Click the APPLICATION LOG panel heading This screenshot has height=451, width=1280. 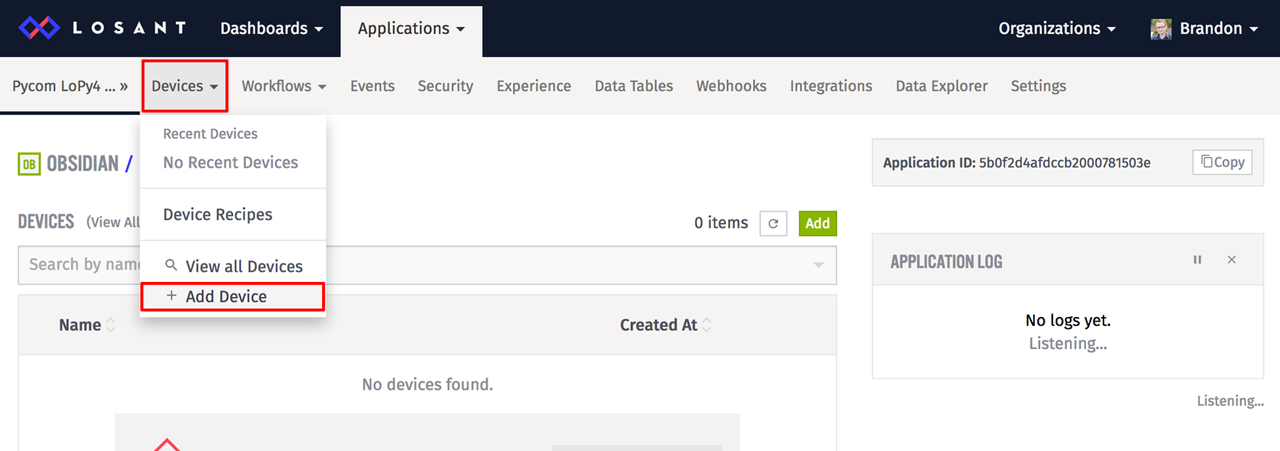coord(946,261)
